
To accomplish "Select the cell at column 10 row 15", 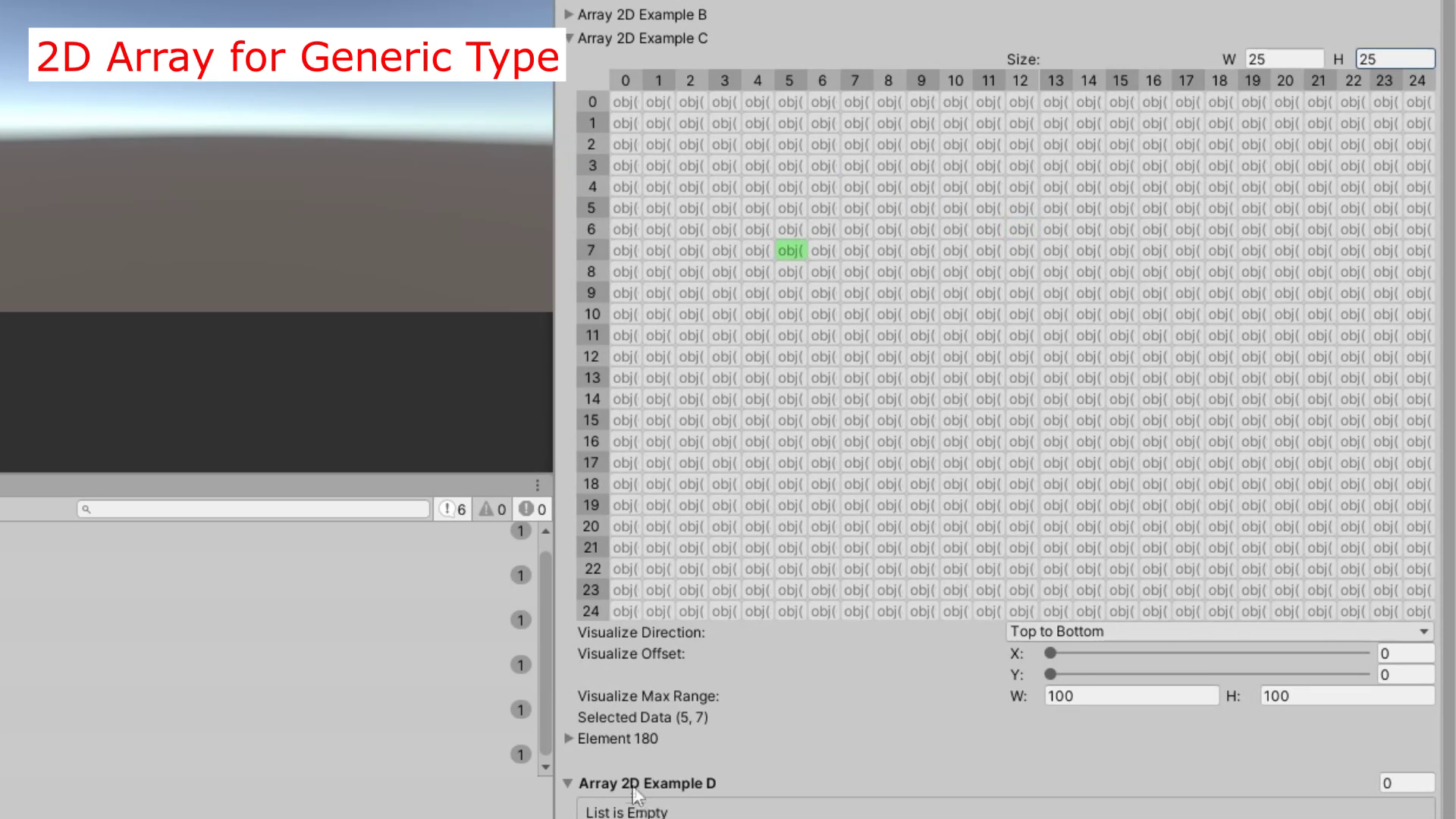I will click(955, 420).
